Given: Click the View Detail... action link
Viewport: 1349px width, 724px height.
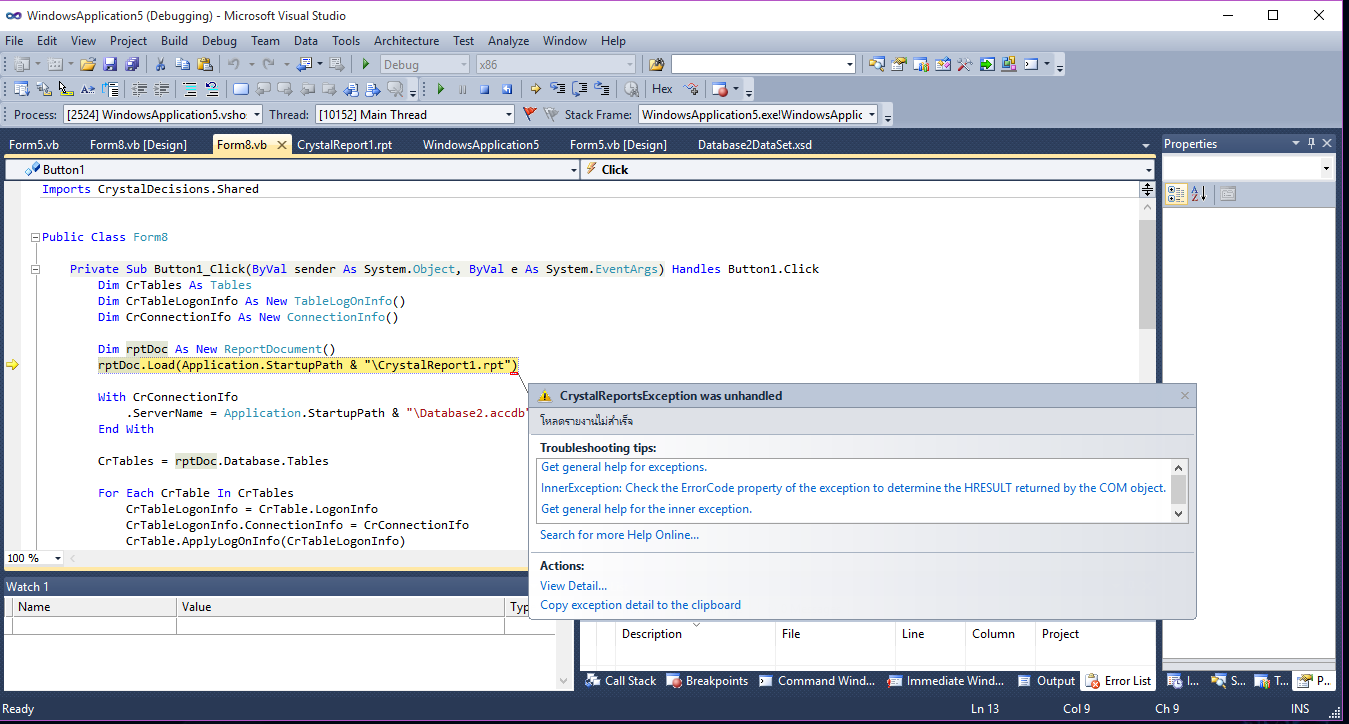Looking at the screenshot, I should coord(573,586).
